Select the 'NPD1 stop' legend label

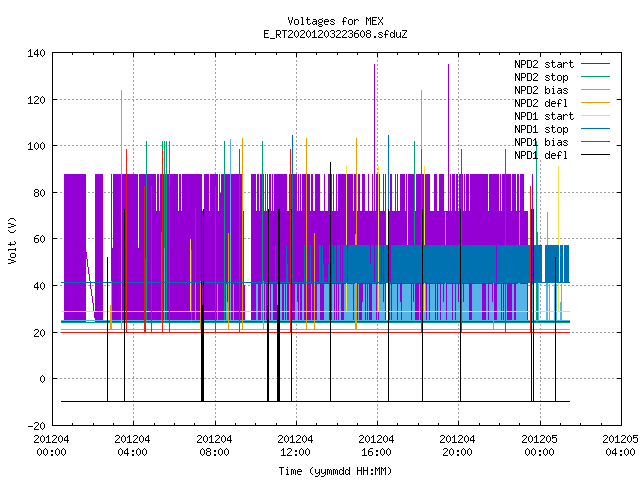click(x=541, y=129)
